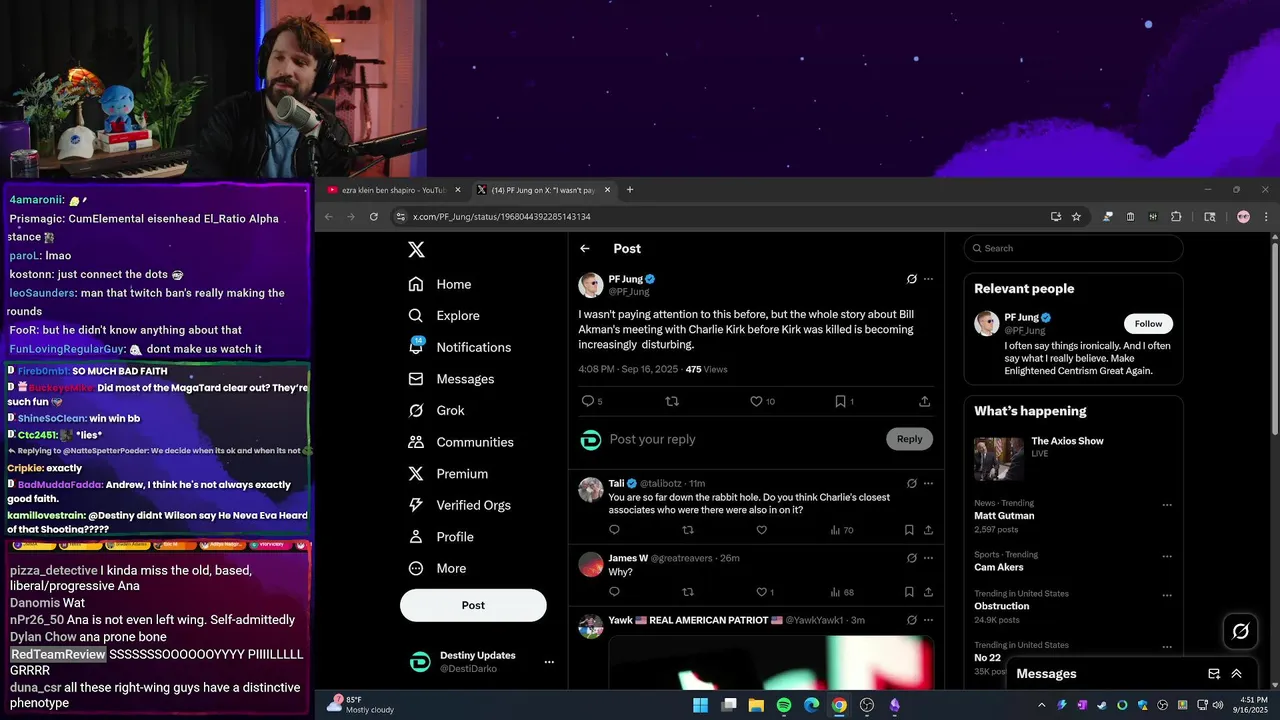Click the reply icon on James W's comment

[x=614, y=592]
